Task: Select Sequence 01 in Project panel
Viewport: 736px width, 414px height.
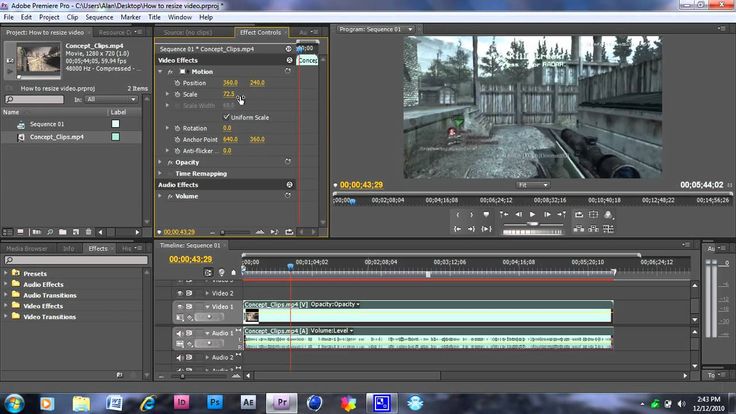Action: pos(47,124)
